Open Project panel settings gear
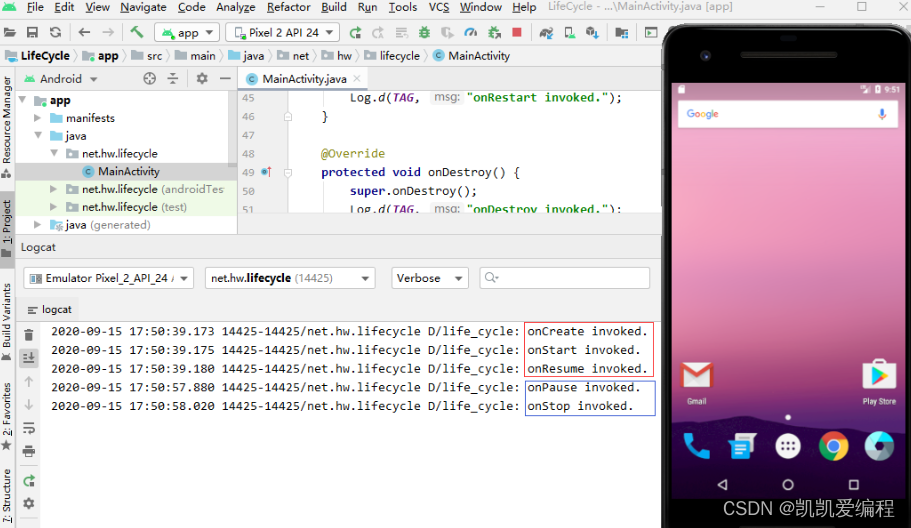The image size is (911, 528). [202, 78]
